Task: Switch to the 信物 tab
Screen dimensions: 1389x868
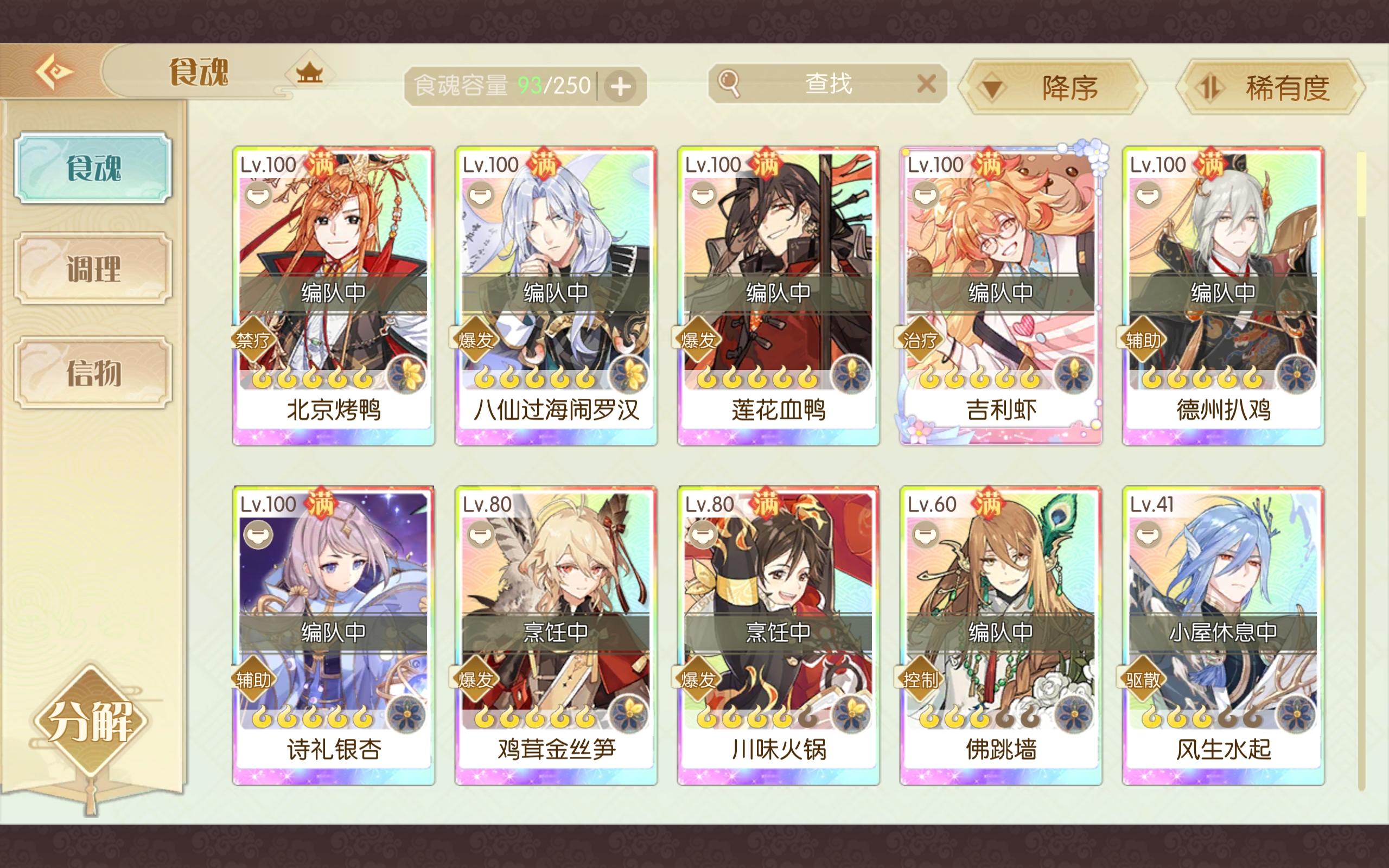Action: pyautogui.click(x=93, y=373)
